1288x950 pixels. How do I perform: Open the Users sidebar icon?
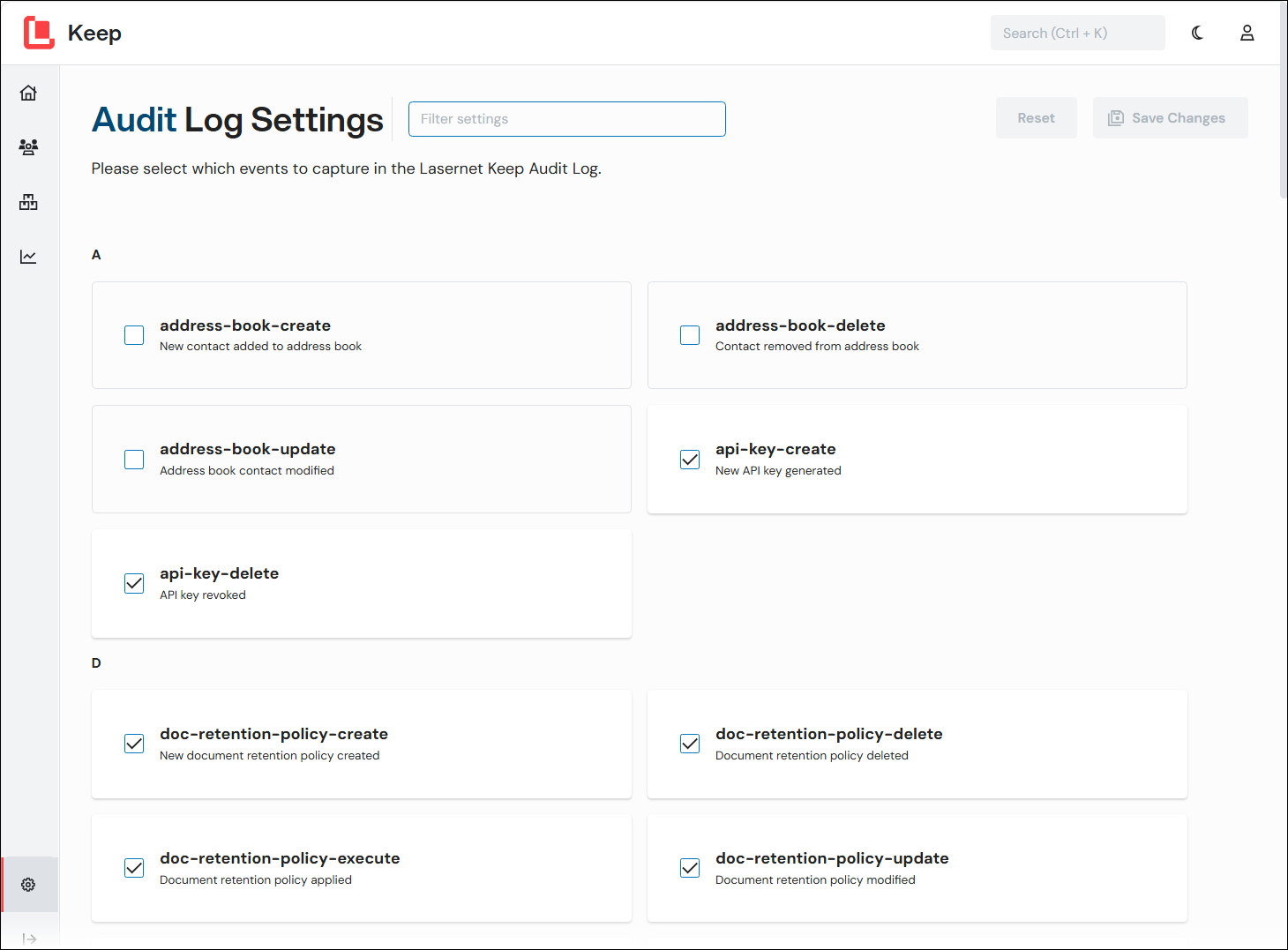click(x=28, y=147)
